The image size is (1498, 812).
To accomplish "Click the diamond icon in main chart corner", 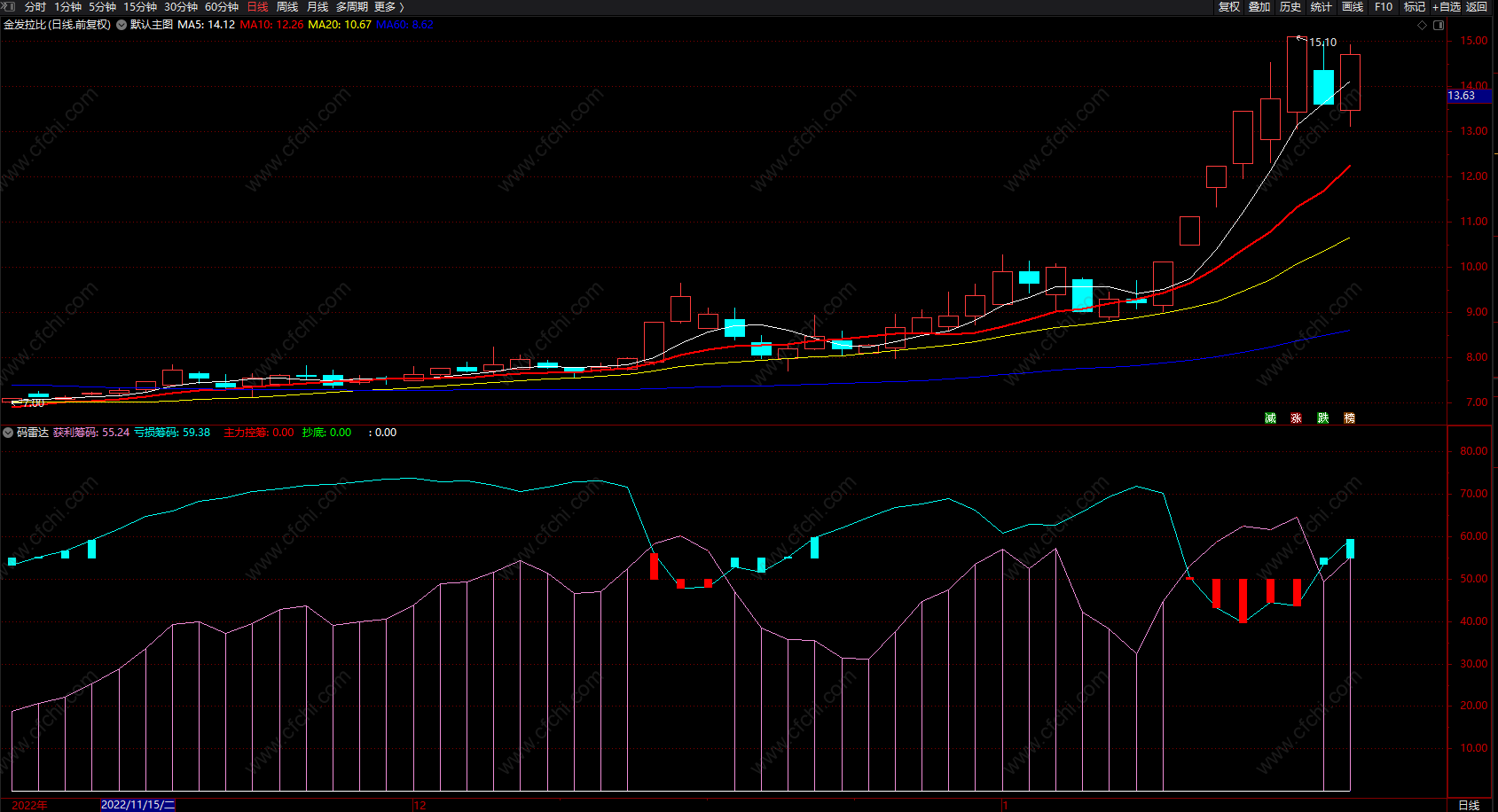I will point(1423,25).
